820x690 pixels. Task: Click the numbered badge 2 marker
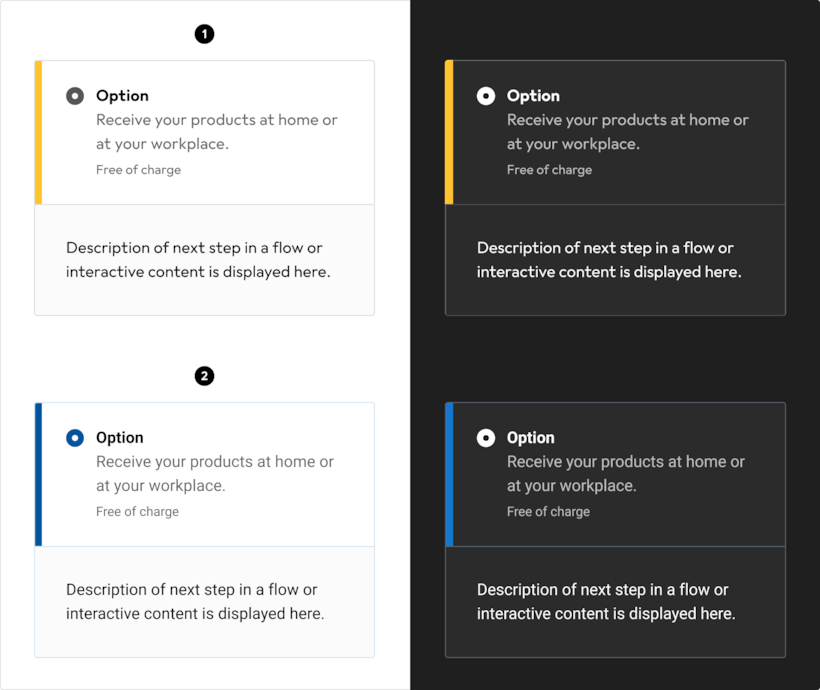click(204, 376)
